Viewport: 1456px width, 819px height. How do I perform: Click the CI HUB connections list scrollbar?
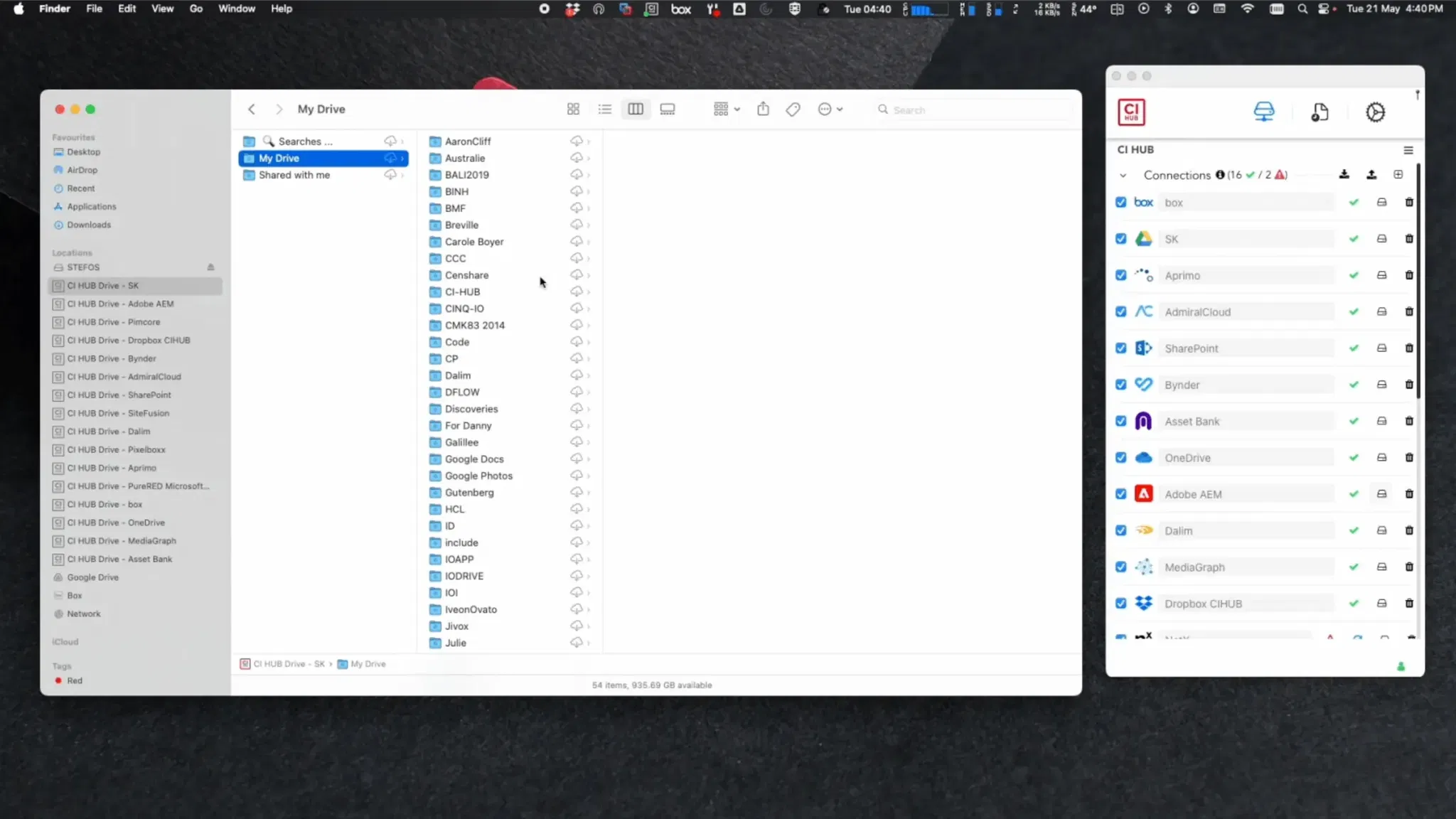1418,281
